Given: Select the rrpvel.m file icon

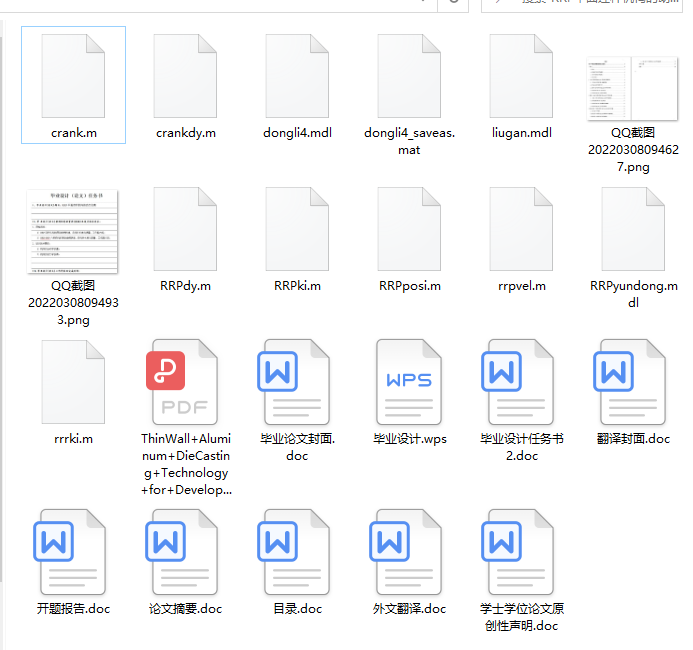Looking at the screenshot, I should 521,229.
